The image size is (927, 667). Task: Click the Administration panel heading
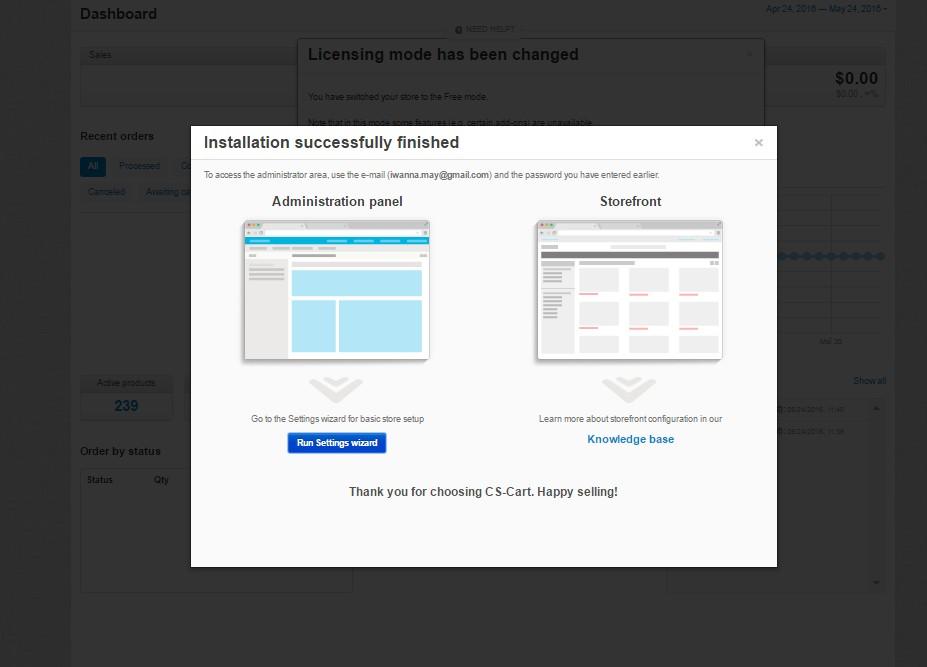pyautogui.click(x=337, y=202)
